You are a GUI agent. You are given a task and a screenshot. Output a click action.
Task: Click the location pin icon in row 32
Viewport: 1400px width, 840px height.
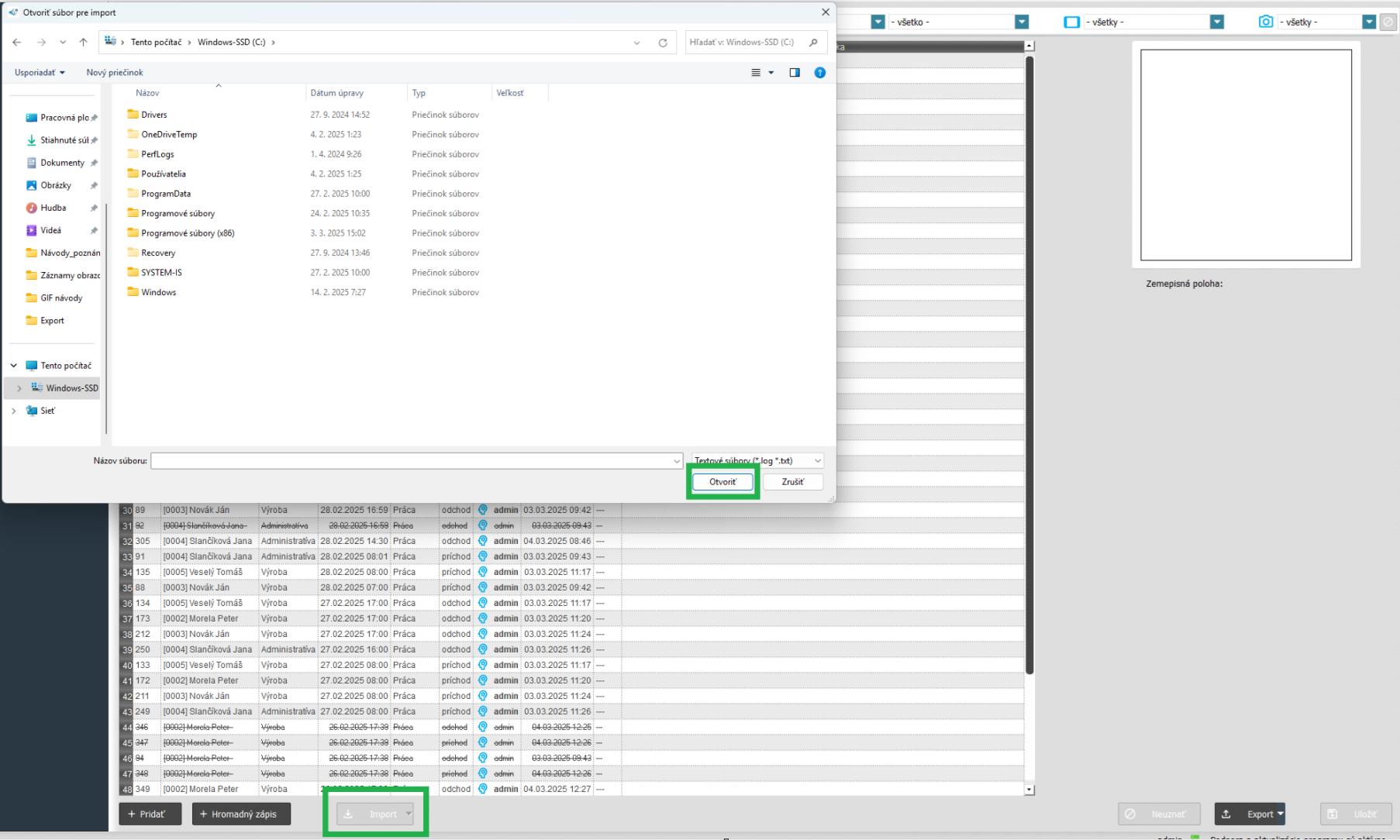[482, 541]
